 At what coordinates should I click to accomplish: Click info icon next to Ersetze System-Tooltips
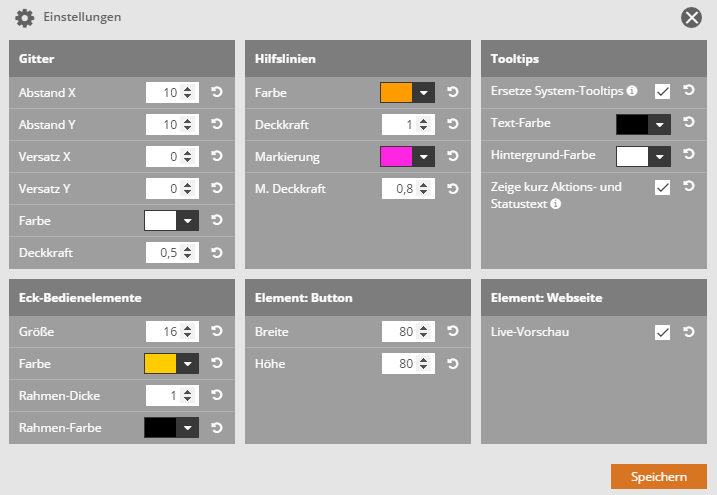tap(632, 91)
